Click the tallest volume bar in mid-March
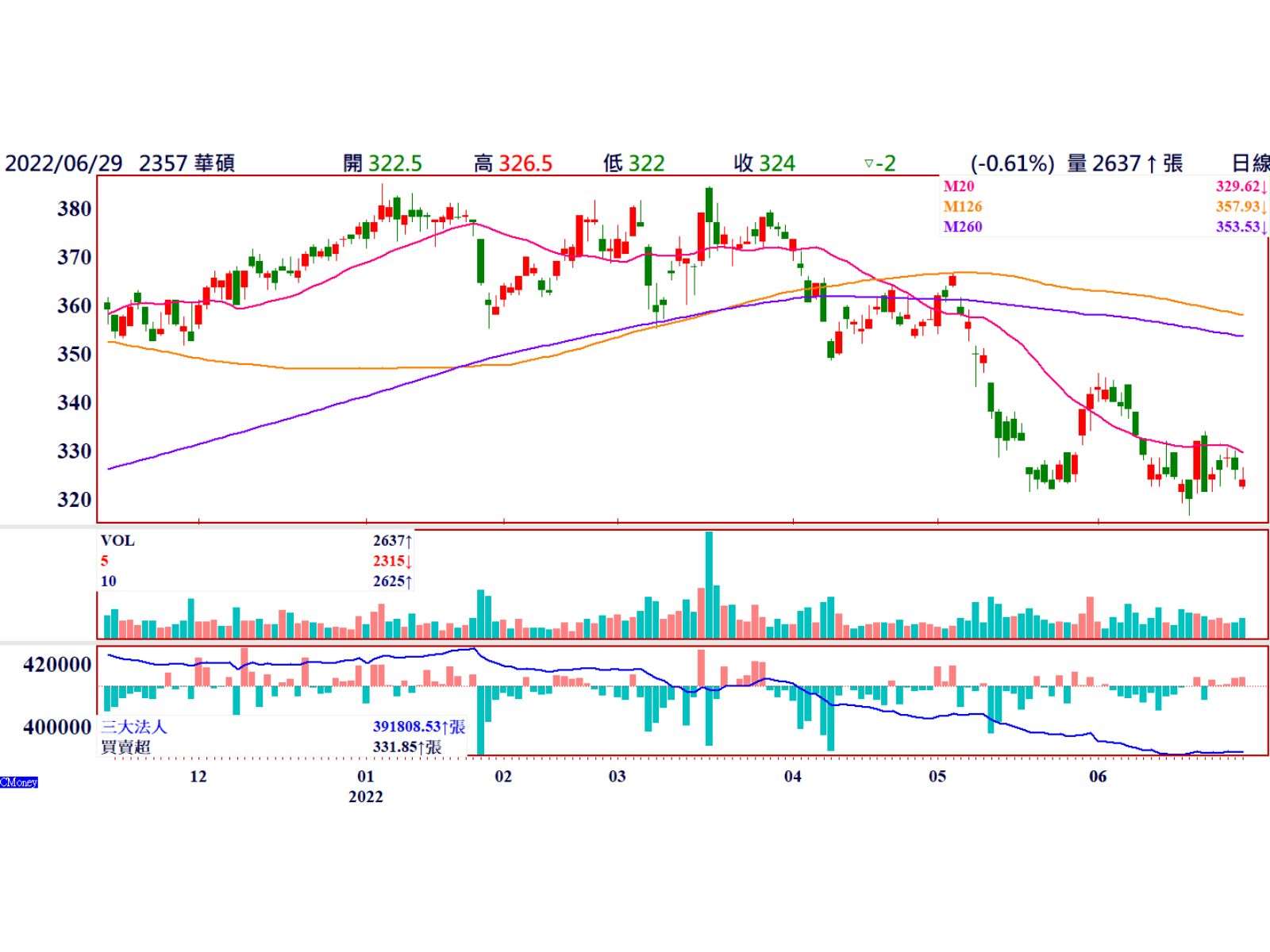The image size is (1270, 952). (709, 585)
